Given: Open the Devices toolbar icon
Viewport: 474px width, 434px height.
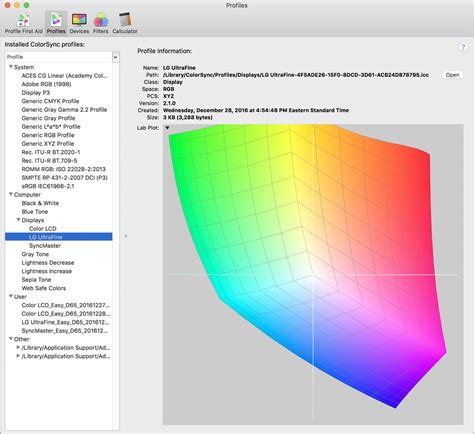Looking at the screenshot, I should tap(79, 23).
